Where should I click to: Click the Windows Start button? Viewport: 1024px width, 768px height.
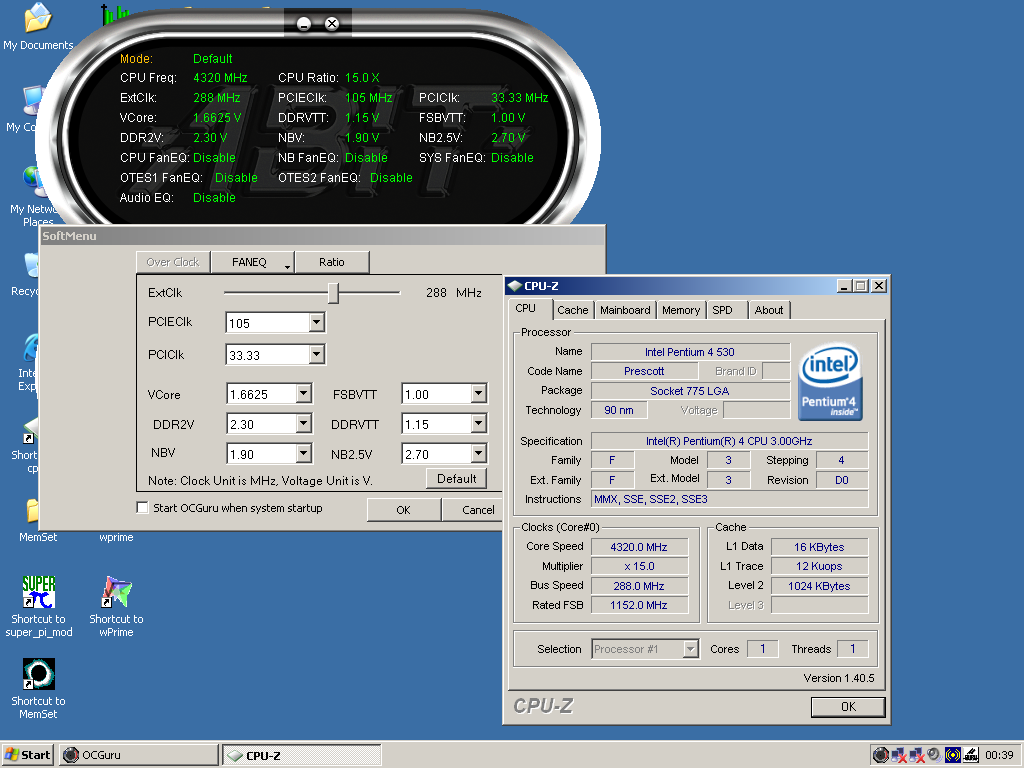pos(27,755)
